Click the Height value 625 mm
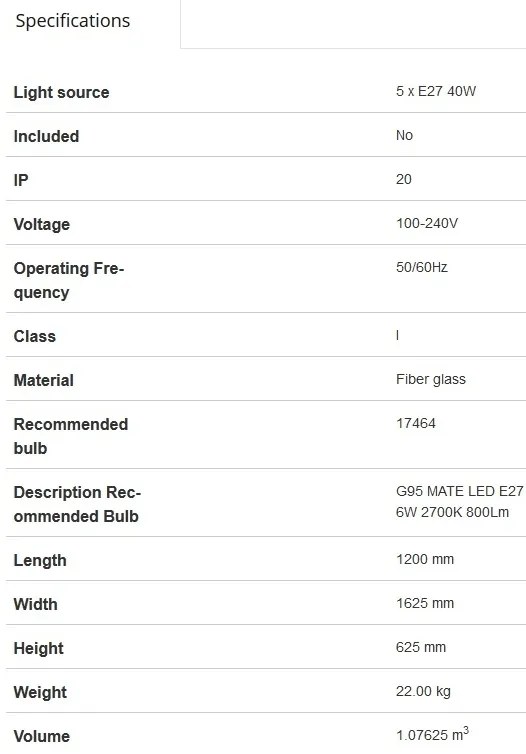 [421, 647]
